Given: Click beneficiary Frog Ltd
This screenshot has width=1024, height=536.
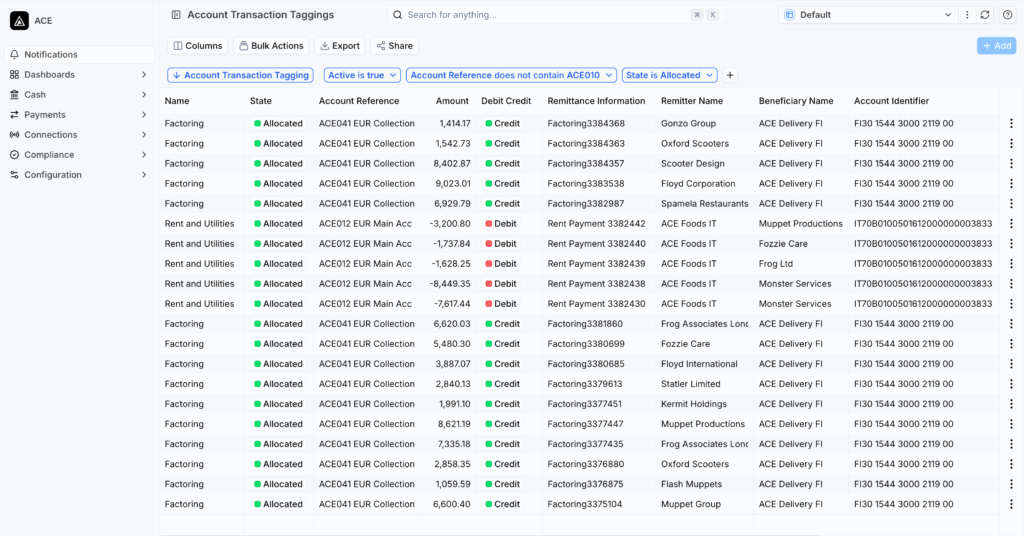Looking at the screenshot, I should [776, 264].
